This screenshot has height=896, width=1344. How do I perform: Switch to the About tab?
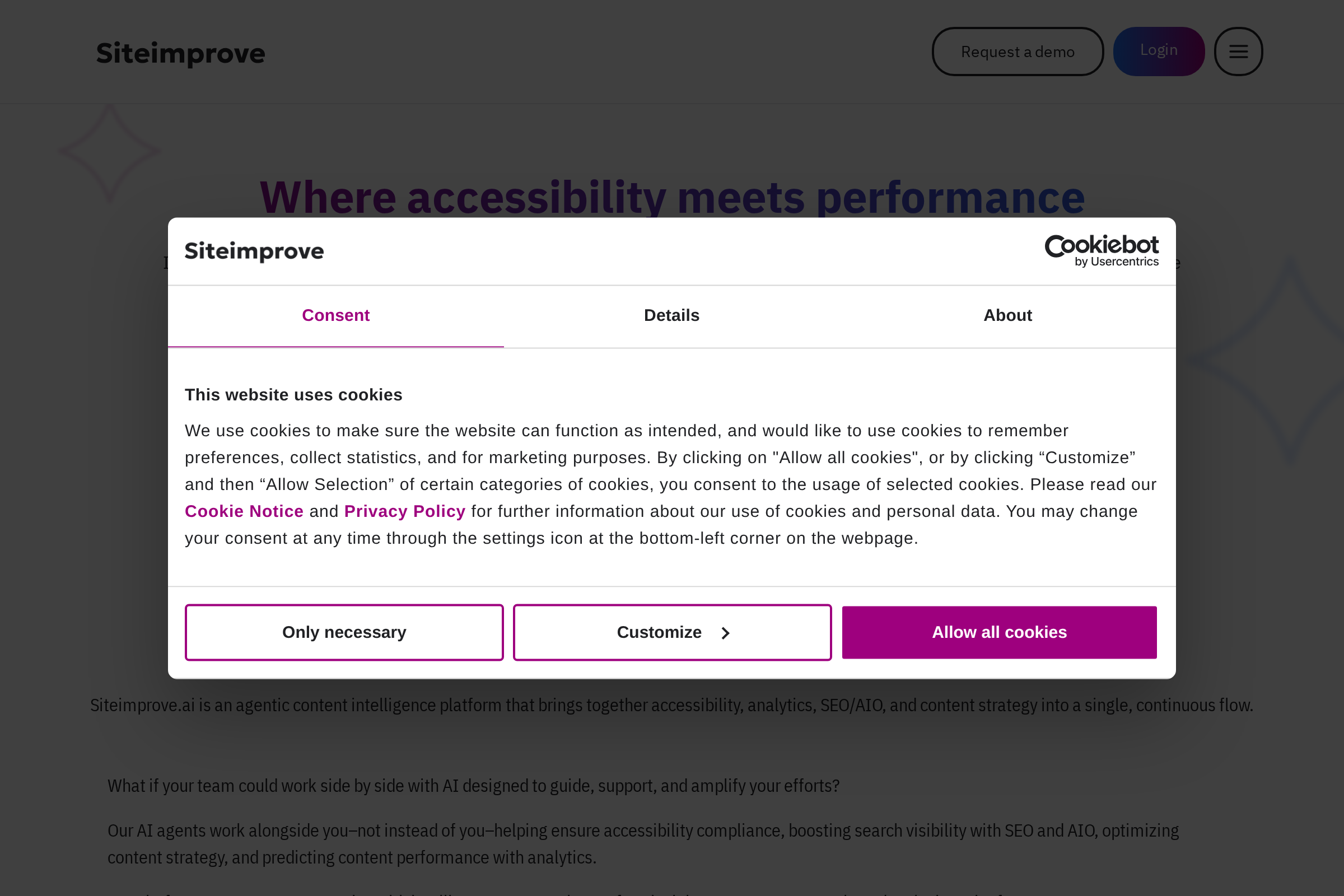click(1007, 315)
